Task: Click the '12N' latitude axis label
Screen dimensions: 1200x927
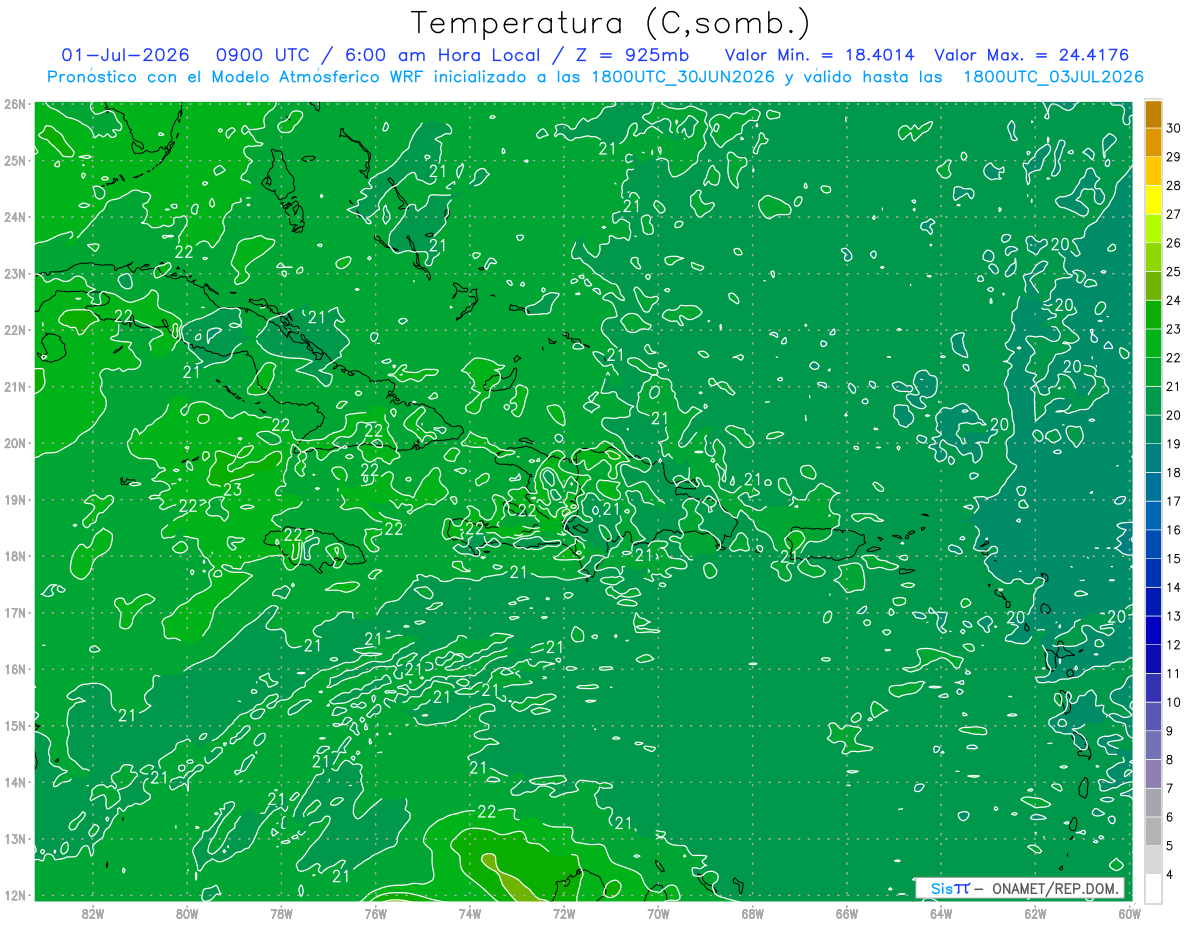Action: [x=14, y=895]
